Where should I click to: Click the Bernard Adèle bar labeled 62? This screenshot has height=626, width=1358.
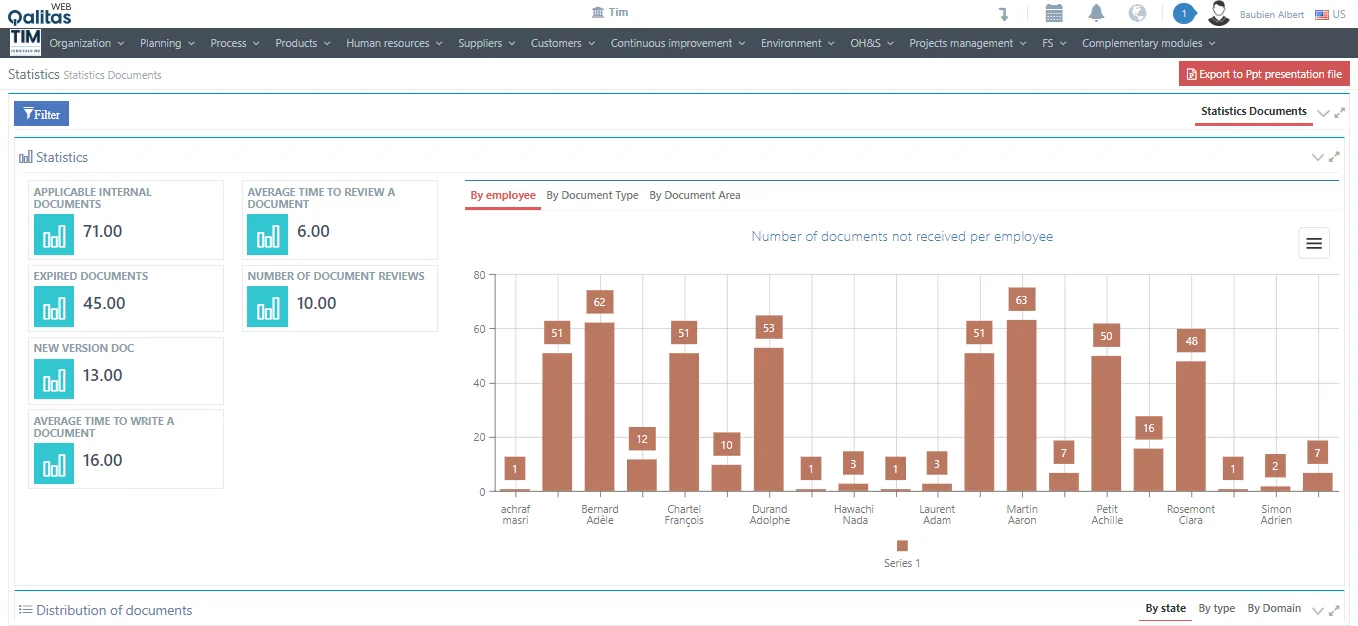pyautogui.click(x=599, y=407)
